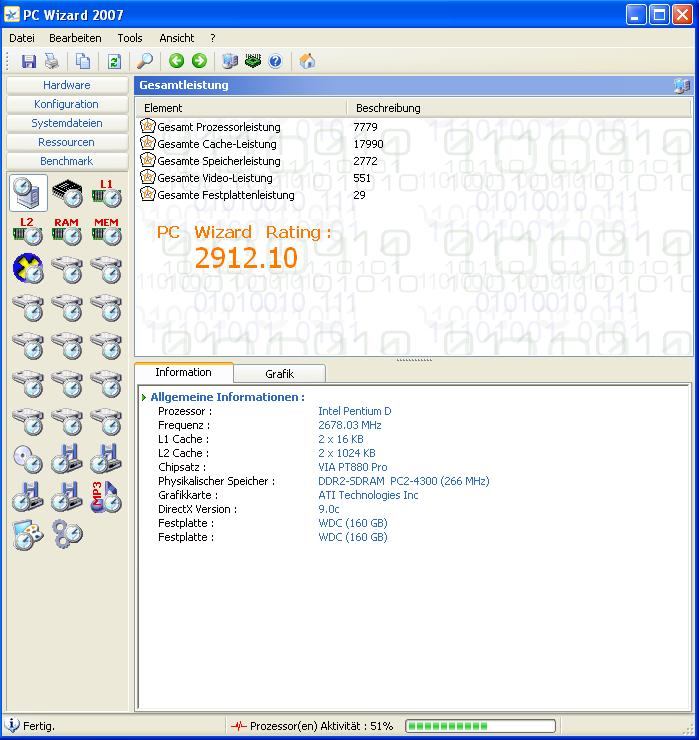Viewport: 699px width, 740px height.
Task: Switch to the Information tab
Action: tap(184, 372)
